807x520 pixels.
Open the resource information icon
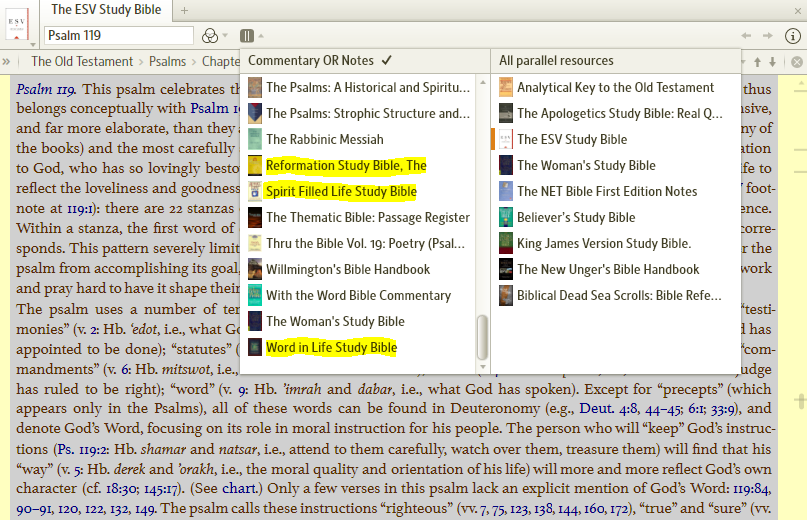[793, 36]
